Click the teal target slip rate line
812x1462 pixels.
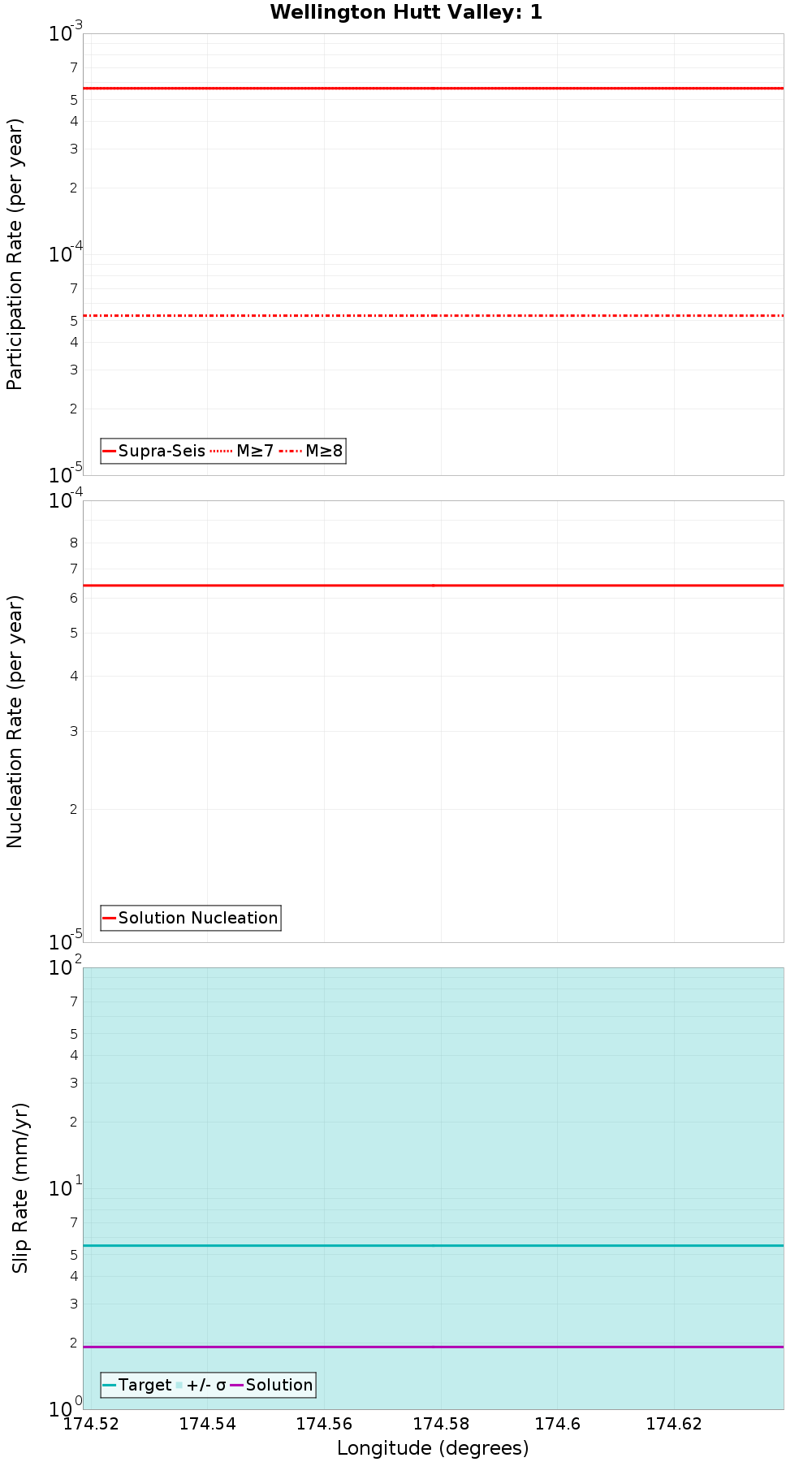(433, 1245)
